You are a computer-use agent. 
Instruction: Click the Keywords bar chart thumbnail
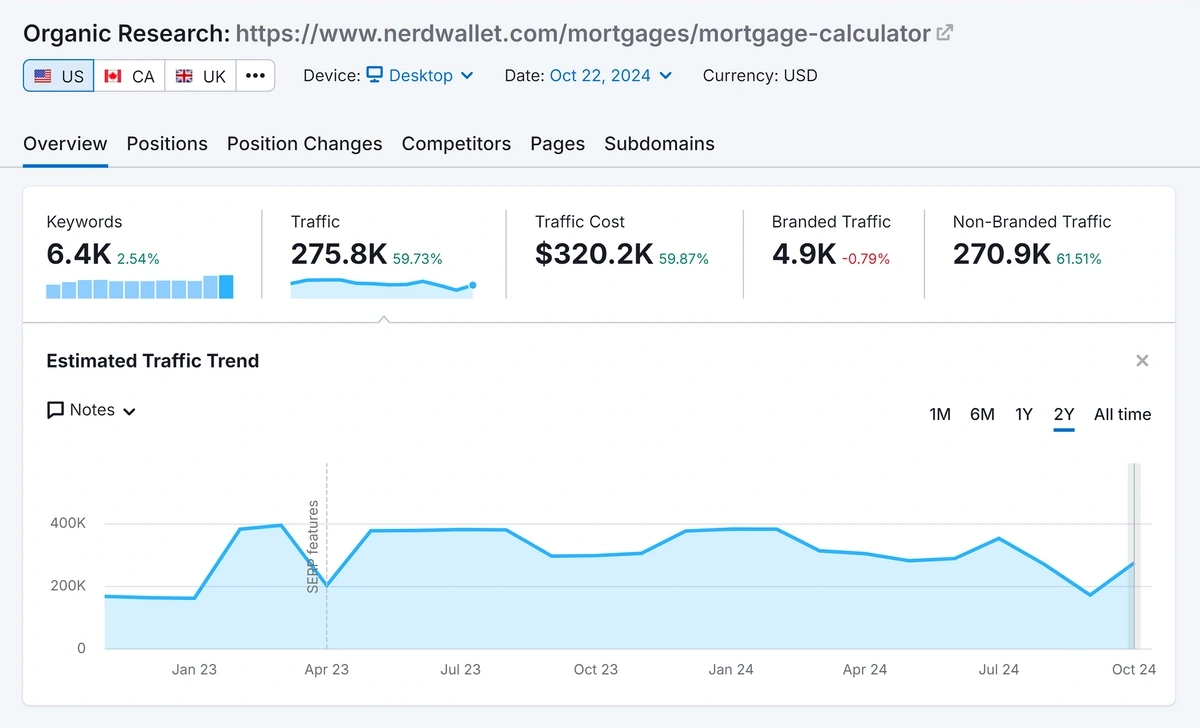click(140, 287)
